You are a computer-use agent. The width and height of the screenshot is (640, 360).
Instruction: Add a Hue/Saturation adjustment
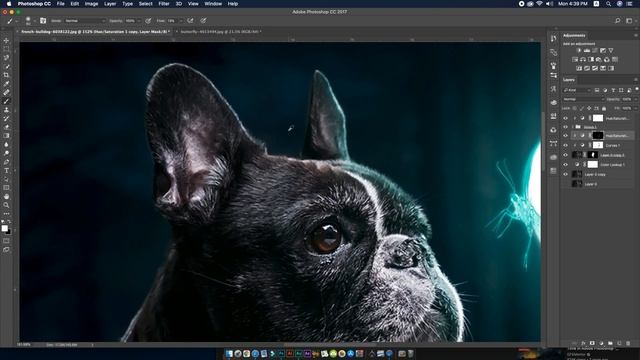(575, 60)
